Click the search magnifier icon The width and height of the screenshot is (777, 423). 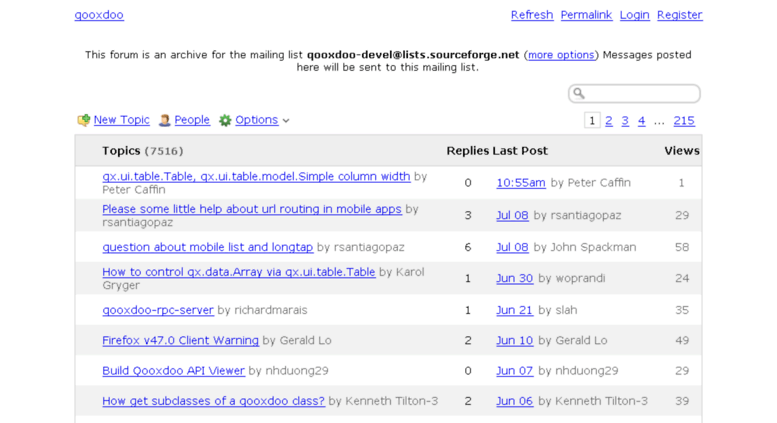(x=579, y=93)
